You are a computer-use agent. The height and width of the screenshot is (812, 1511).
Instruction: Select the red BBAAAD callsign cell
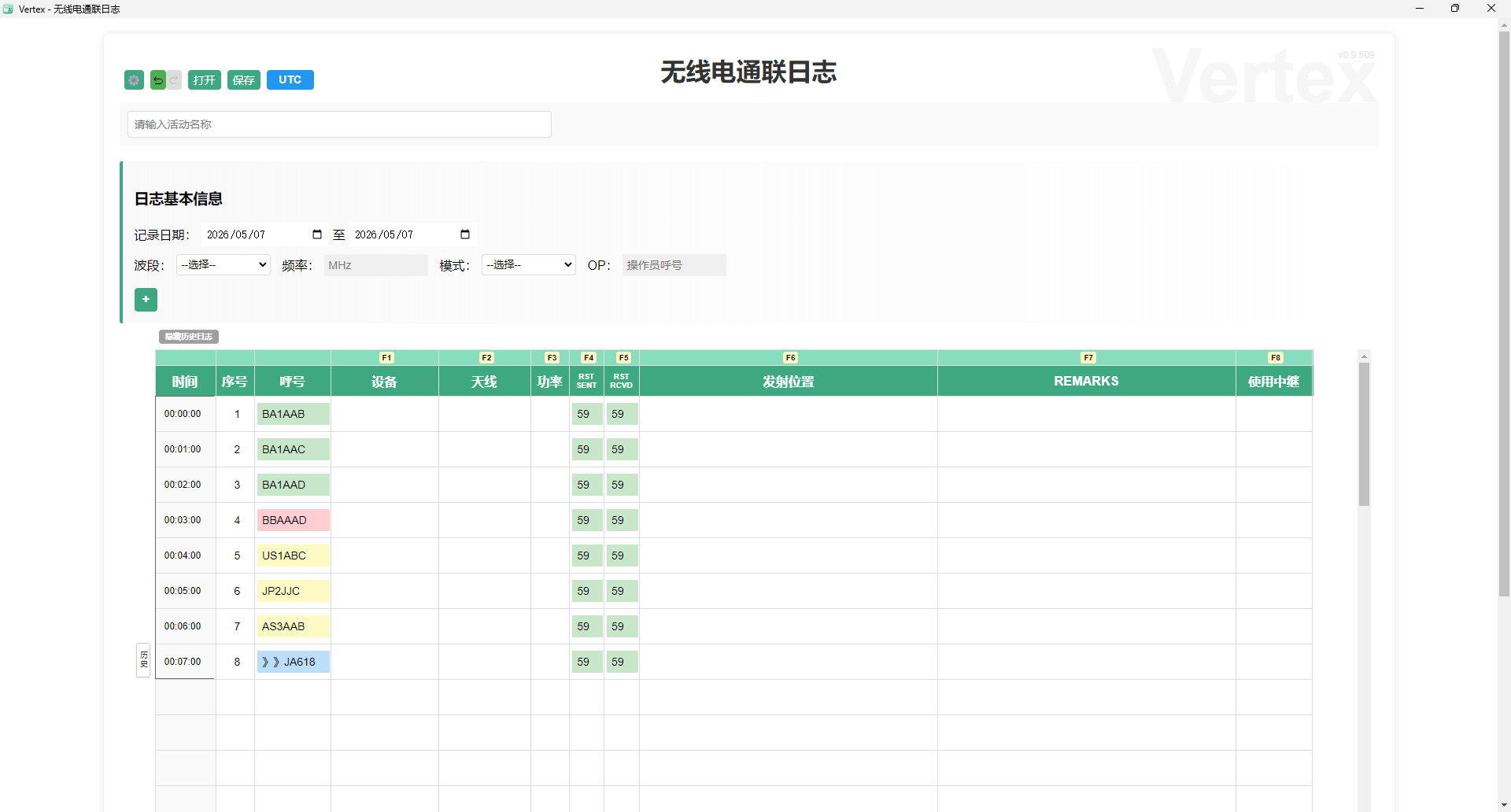pos(293,520)
